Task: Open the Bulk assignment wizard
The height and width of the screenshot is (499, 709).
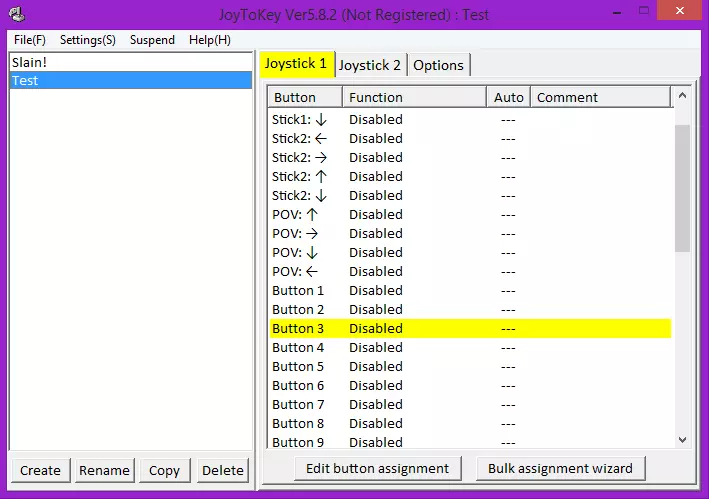Action: pos(560,468)
